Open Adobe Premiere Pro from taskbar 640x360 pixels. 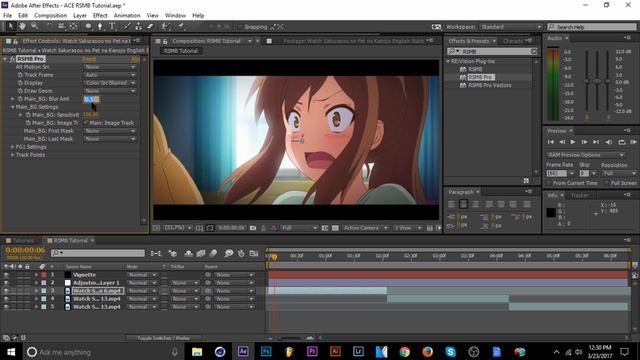pyautogui.click(x=312, y=351)
